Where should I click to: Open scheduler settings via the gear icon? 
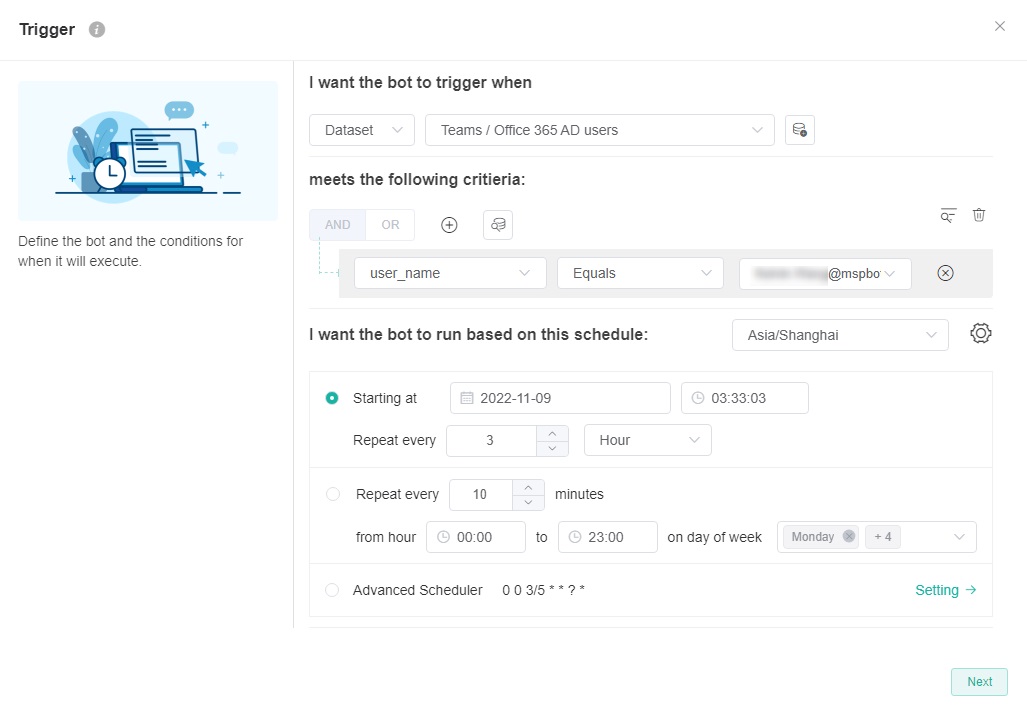coord(980,334)
